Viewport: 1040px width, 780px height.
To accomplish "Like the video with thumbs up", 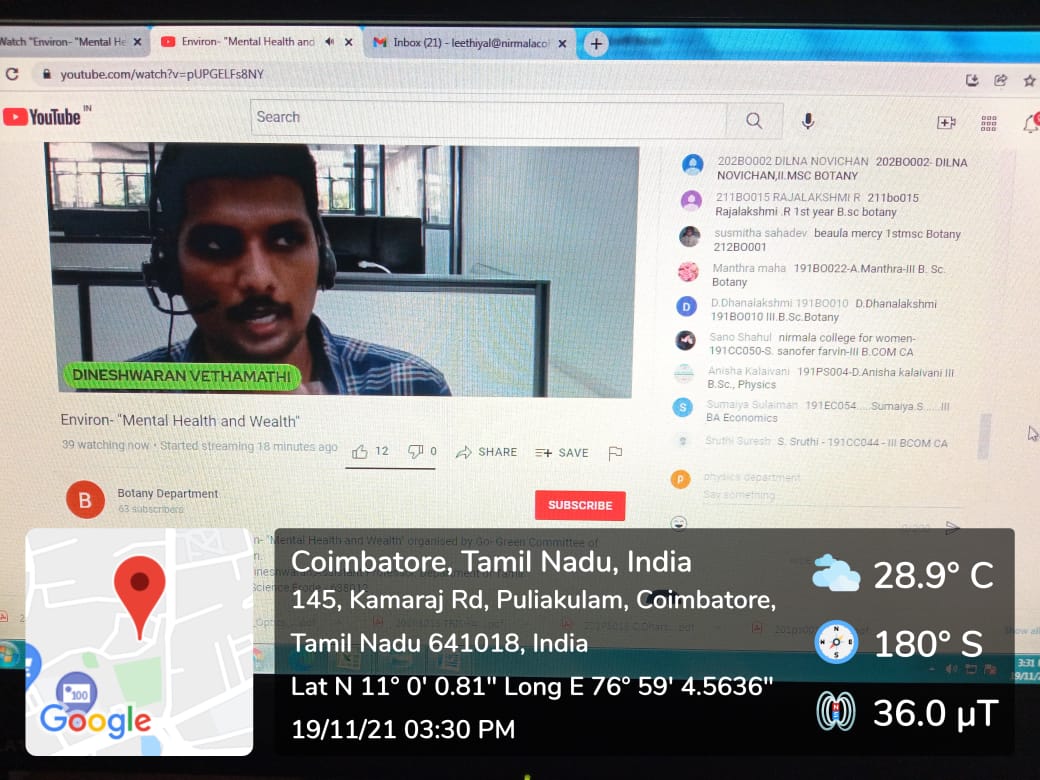I will [x=361, y=452].
